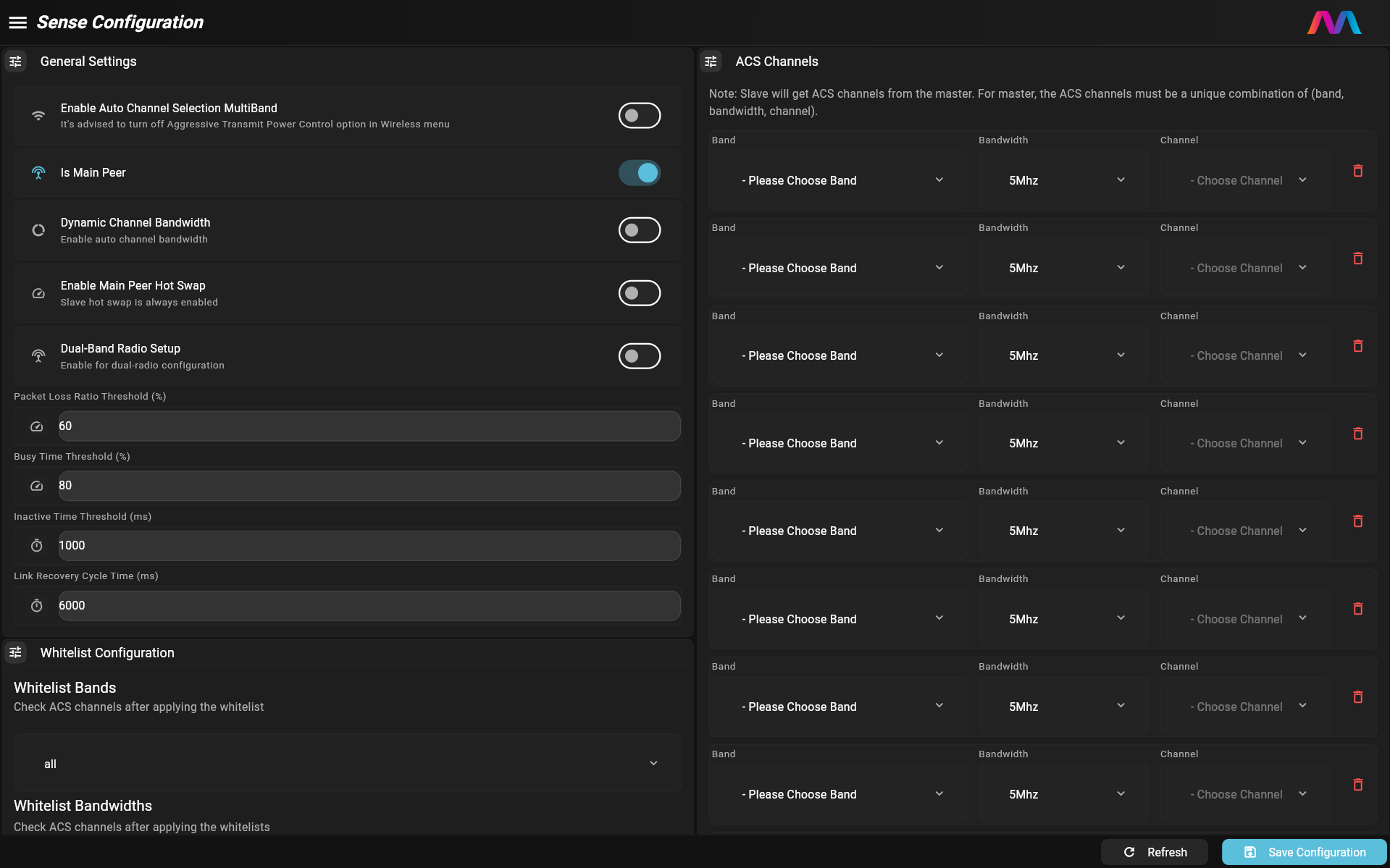Switch on Dual-Band Radio Setup

point(640,355)
